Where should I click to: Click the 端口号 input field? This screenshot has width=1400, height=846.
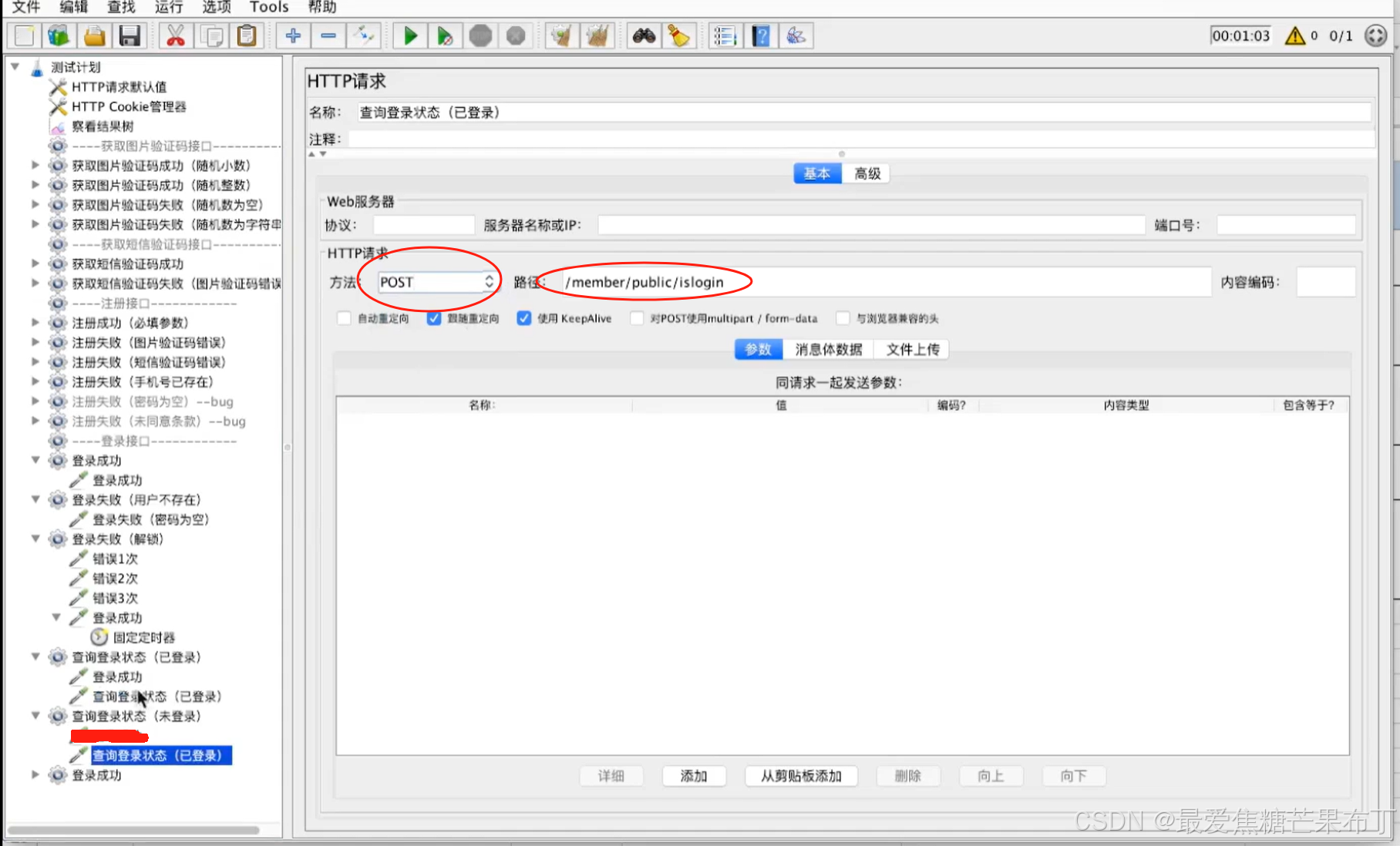click(x=1286, y=225)
